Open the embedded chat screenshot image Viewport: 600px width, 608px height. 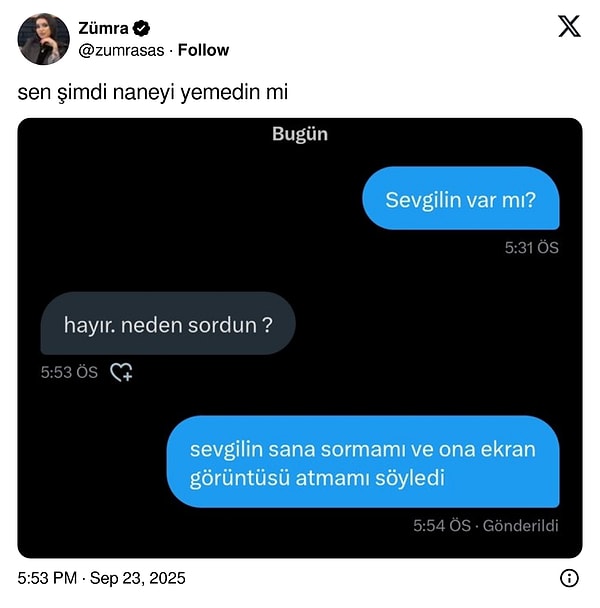tap(300, 338)
